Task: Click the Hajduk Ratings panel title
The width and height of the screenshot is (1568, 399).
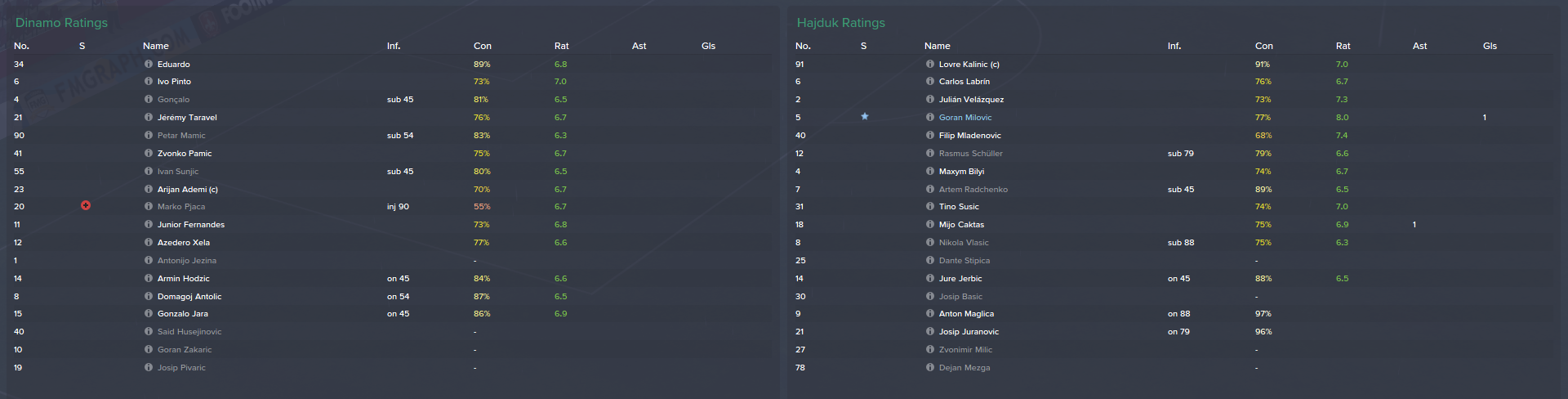Action: 841,23
